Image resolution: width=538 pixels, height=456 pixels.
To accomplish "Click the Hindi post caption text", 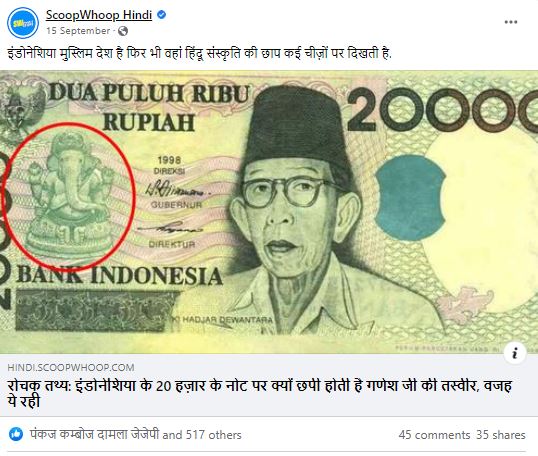I will tap(199, 54).
